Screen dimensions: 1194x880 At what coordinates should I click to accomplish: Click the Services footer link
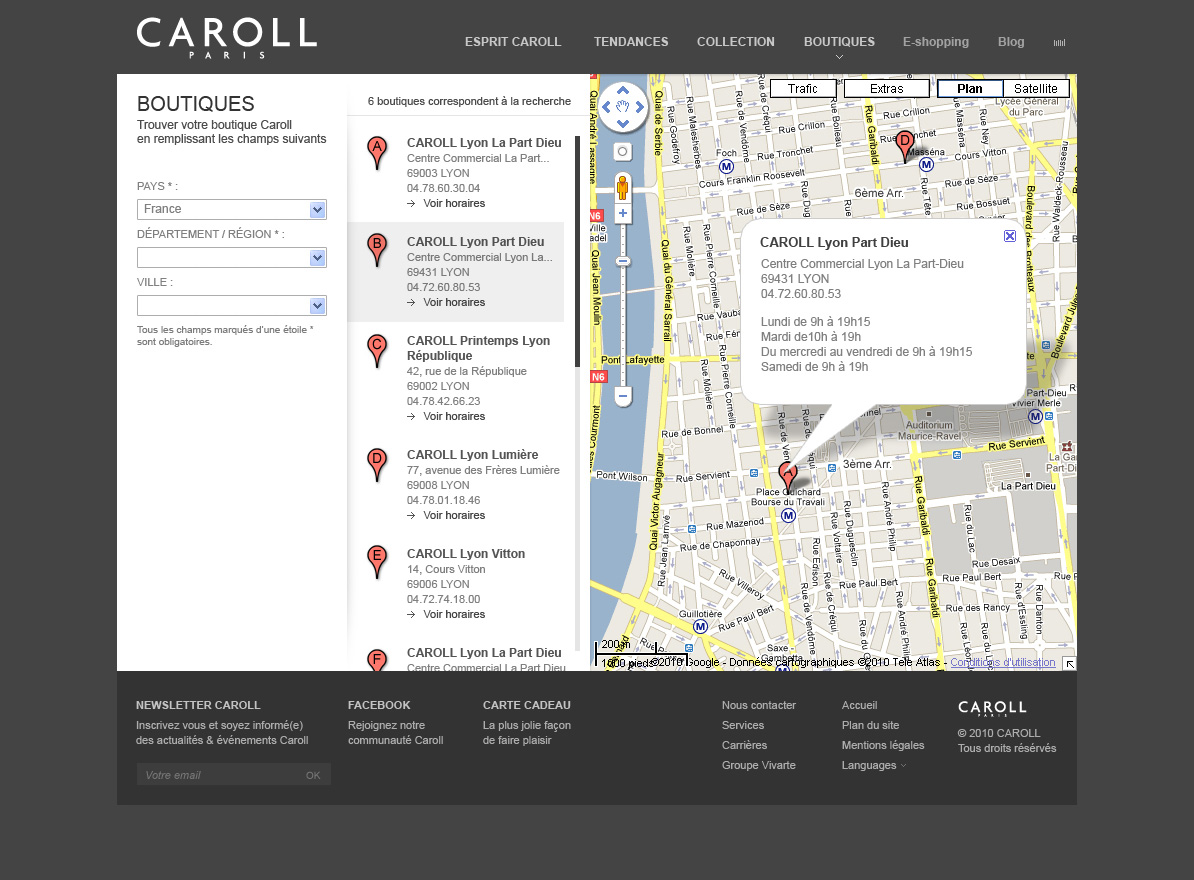click(742, 725)
